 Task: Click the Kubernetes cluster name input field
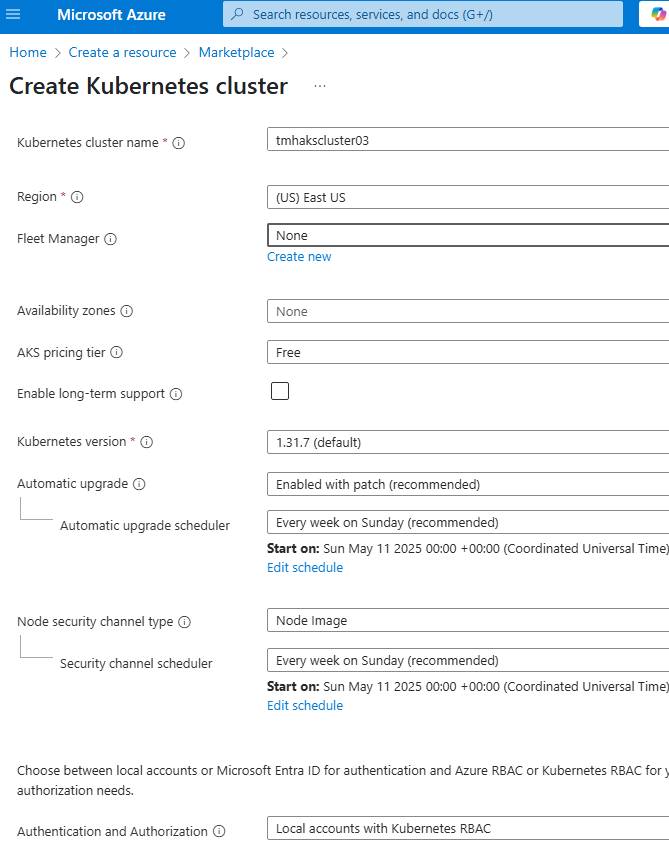coord(467,141)
